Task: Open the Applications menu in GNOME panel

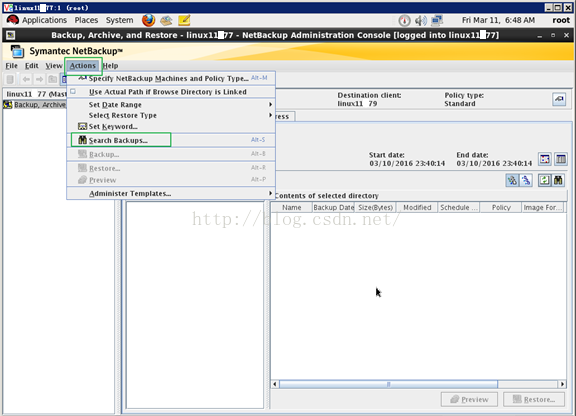Action: point(44,20)
